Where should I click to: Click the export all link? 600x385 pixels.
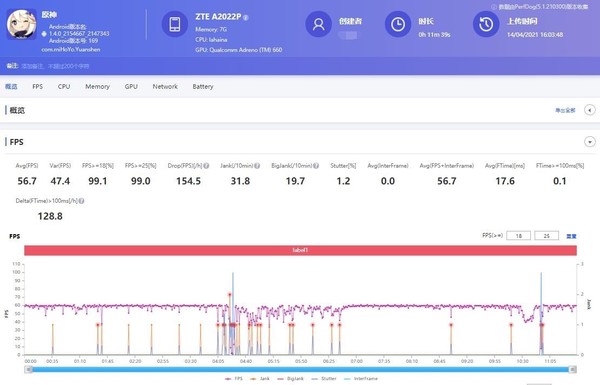[x=565, y=110]
